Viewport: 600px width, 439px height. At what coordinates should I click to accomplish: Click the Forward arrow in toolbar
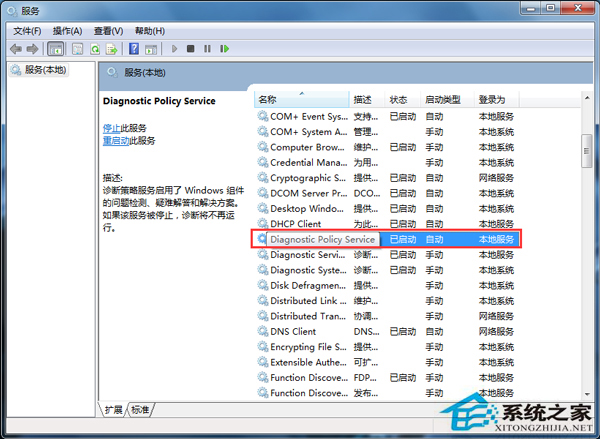[33, 49]
